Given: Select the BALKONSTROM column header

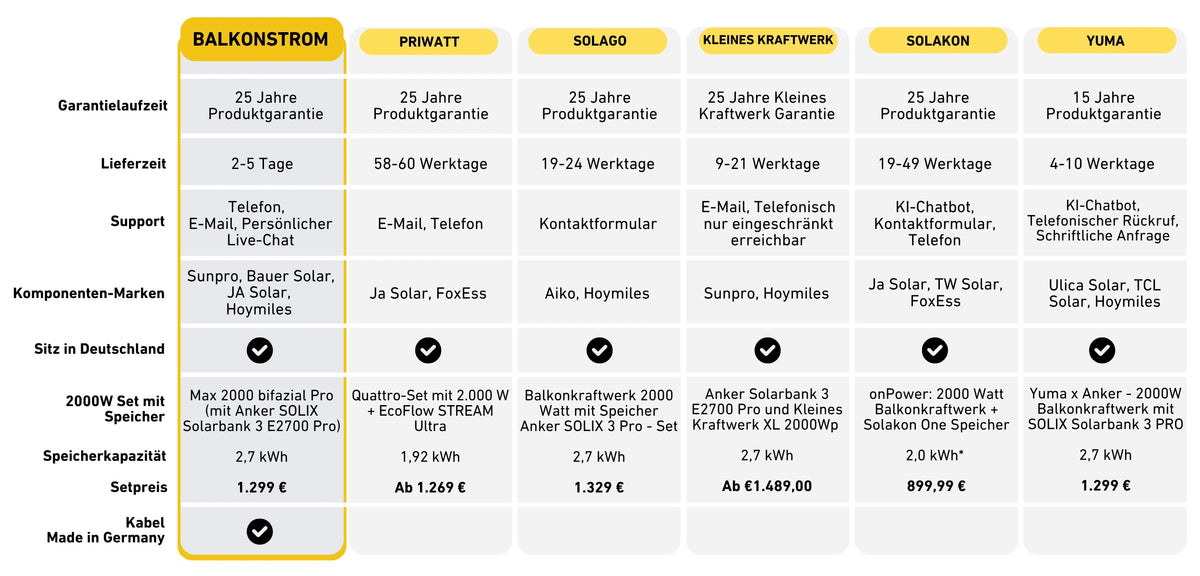Looking at the screenshot, I should point(260,40).
